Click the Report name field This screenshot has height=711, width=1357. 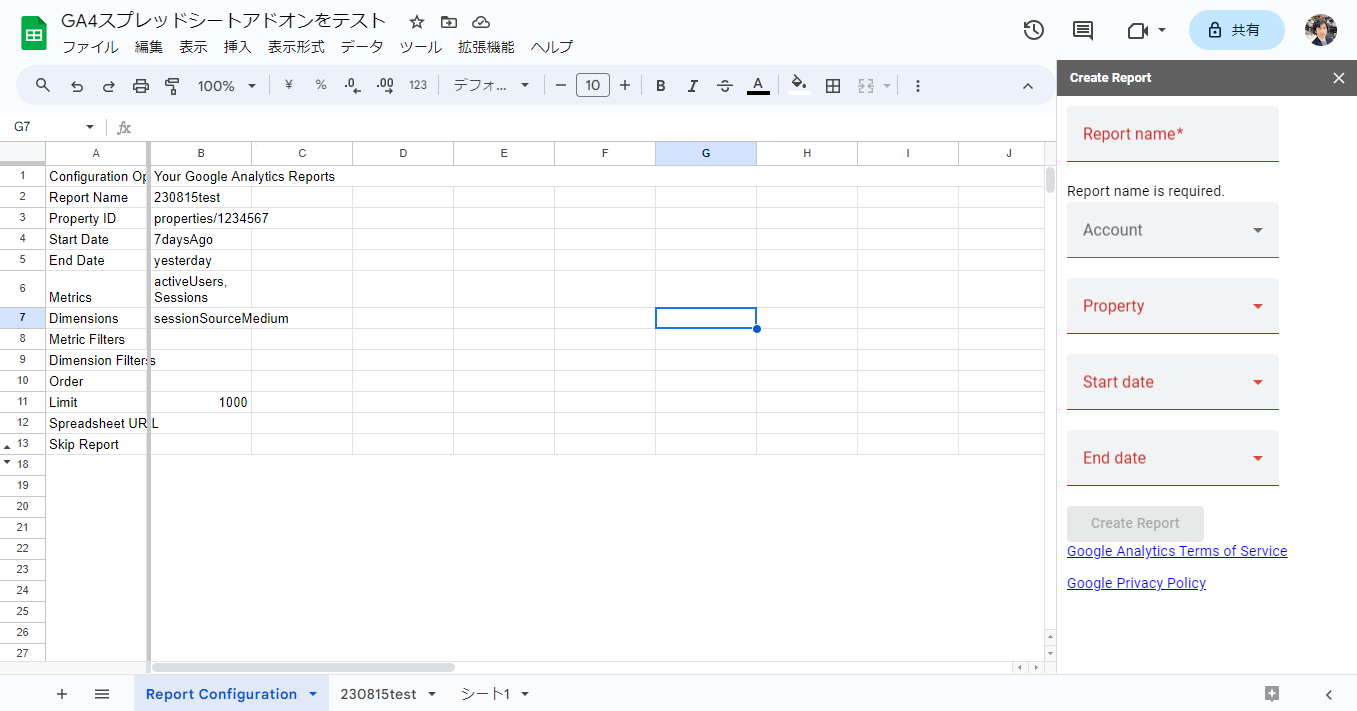pos(1173,134)
